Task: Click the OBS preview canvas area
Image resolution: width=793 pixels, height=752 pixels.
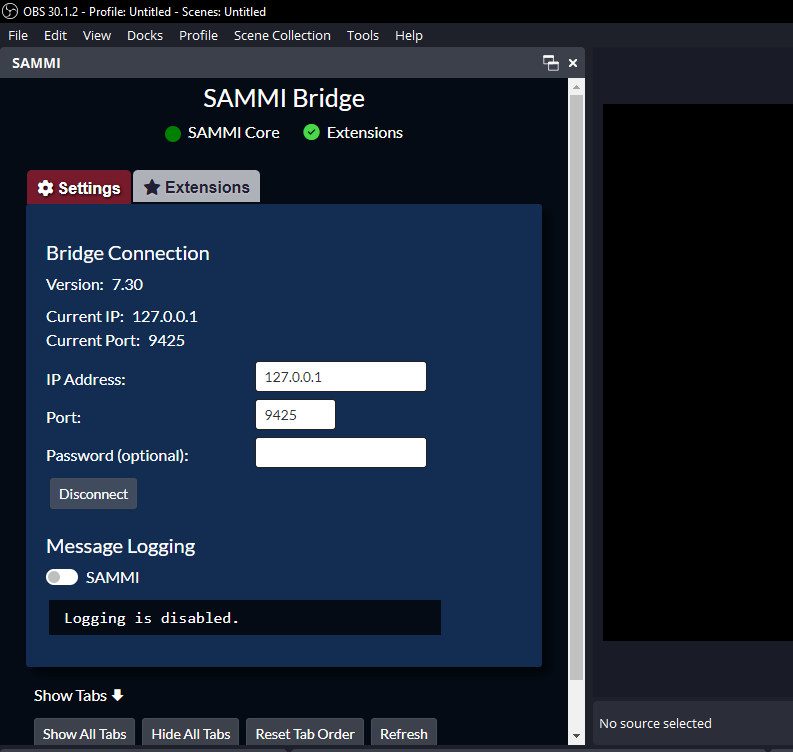Action: point(698,372)
